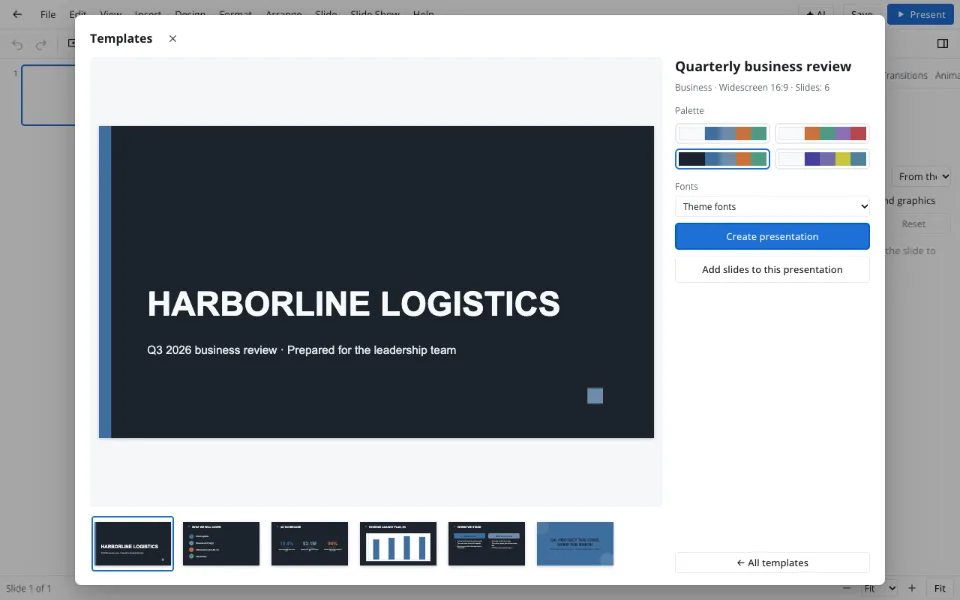960x600 pixels.
Task: Redo the action in toolbar
Action: point(41,45)
